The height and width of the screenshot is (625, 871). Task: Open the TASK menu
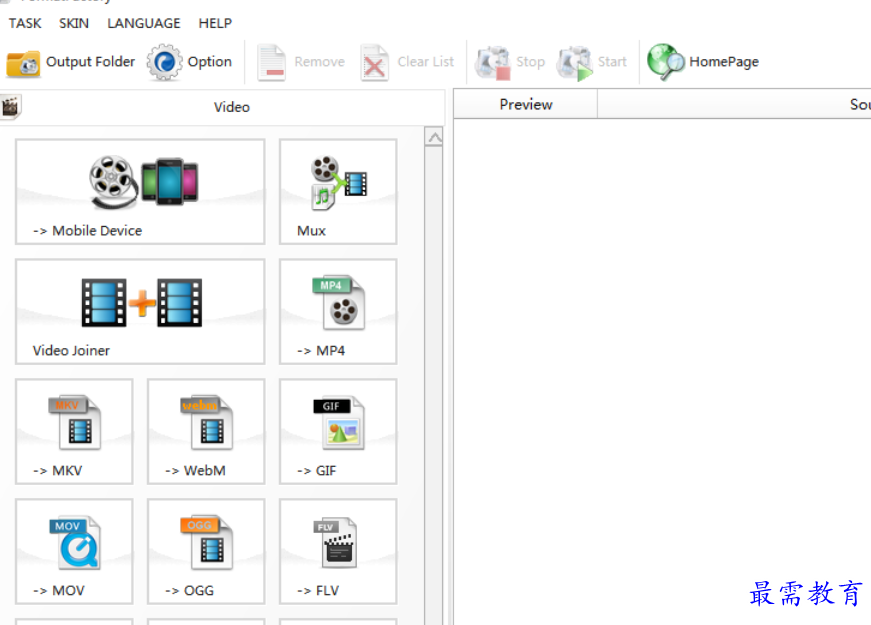coord(25,23)
